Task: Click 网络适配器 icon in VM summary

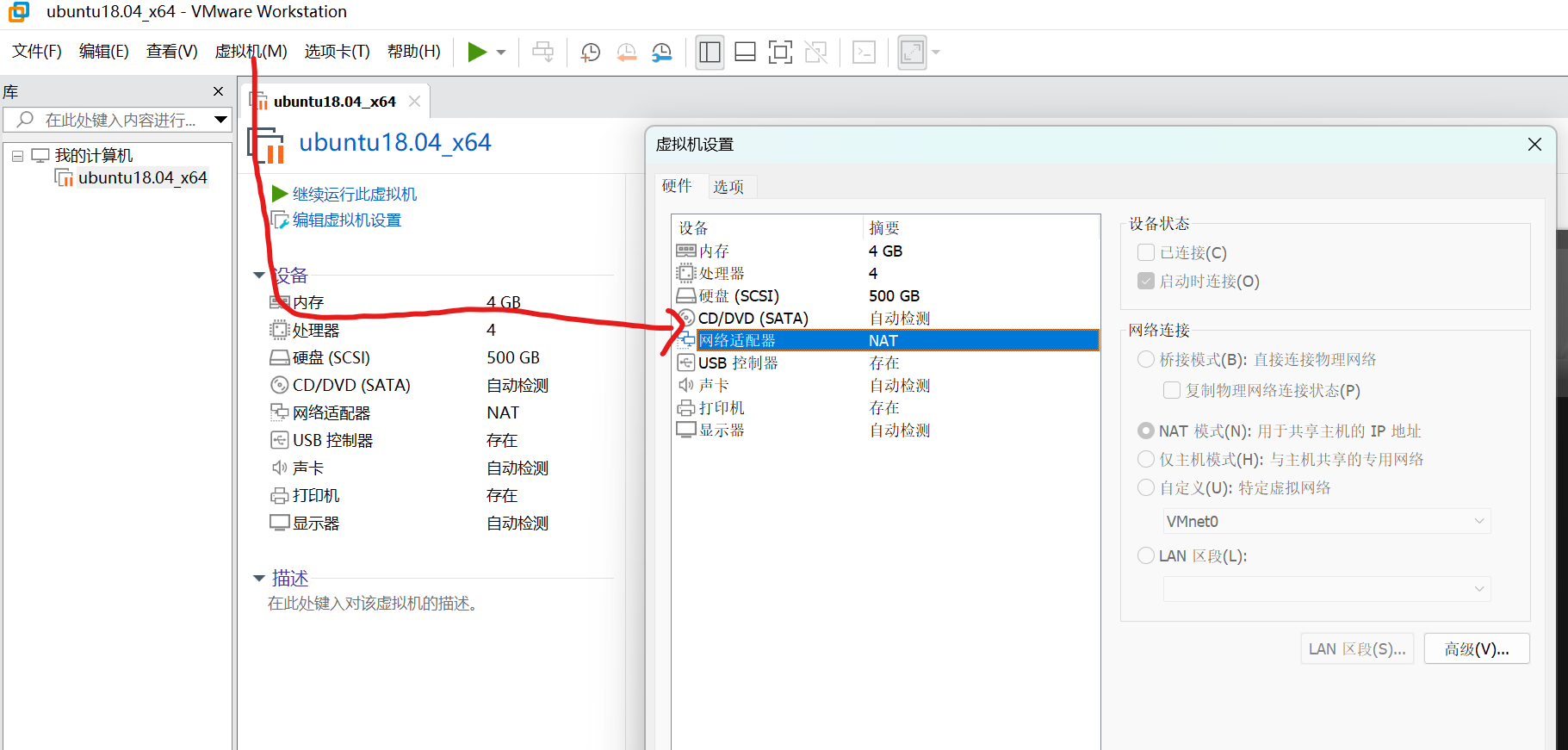Action: point(279,412)
